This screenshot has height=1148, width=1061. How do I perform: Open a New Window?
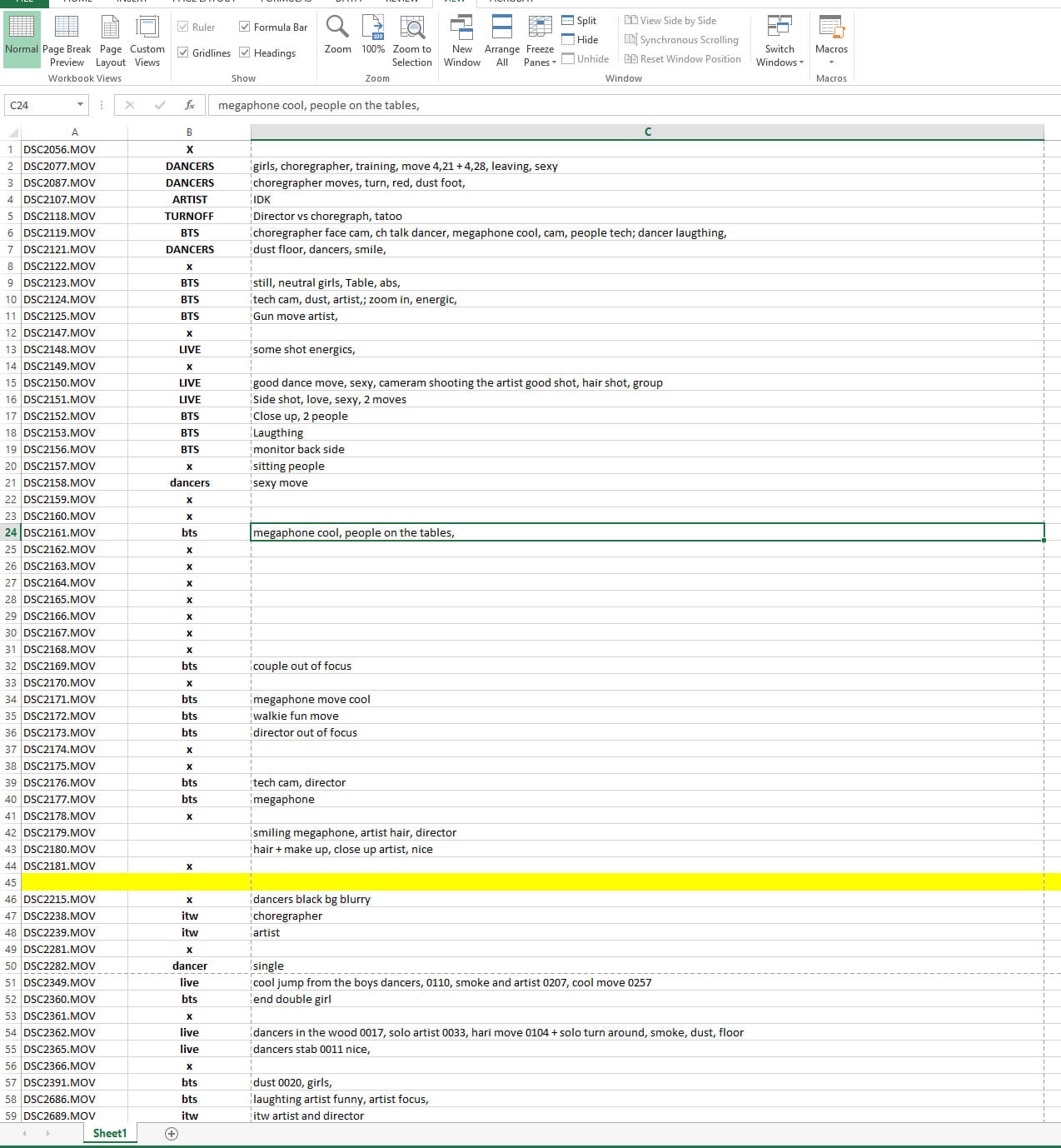point(462,40)
